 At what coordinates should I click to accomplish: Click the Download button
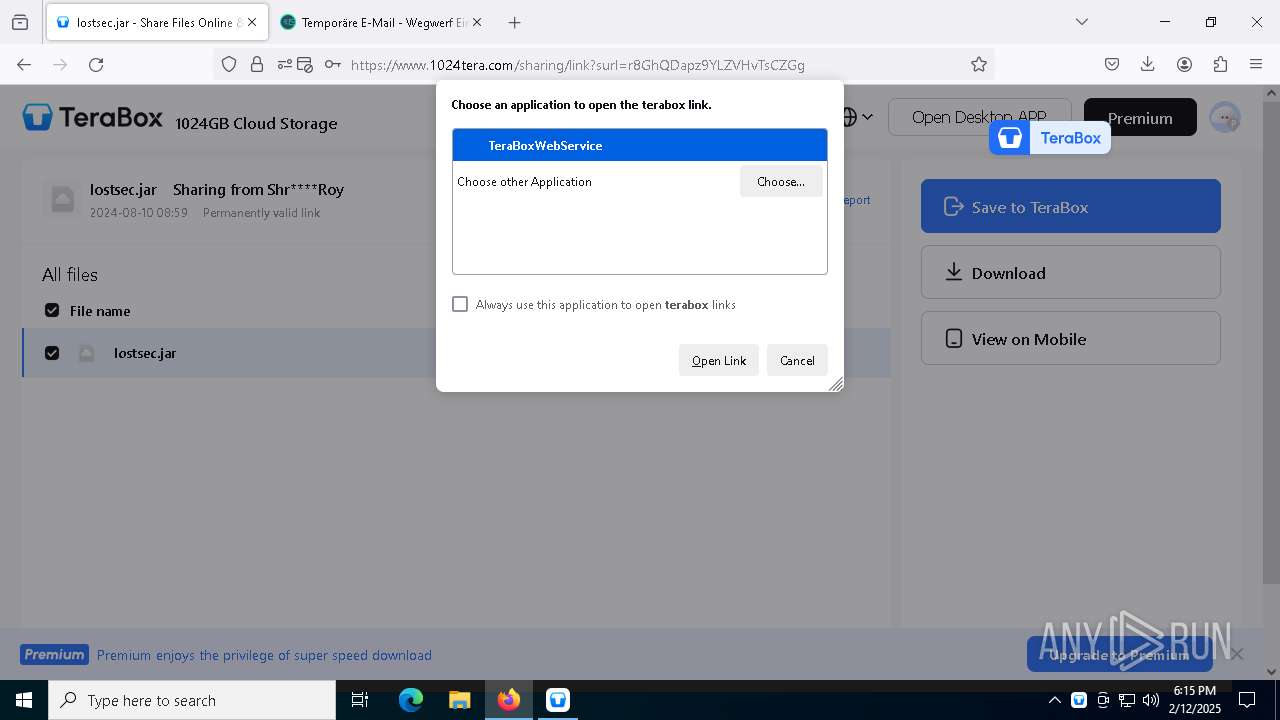pos(1071,272)
